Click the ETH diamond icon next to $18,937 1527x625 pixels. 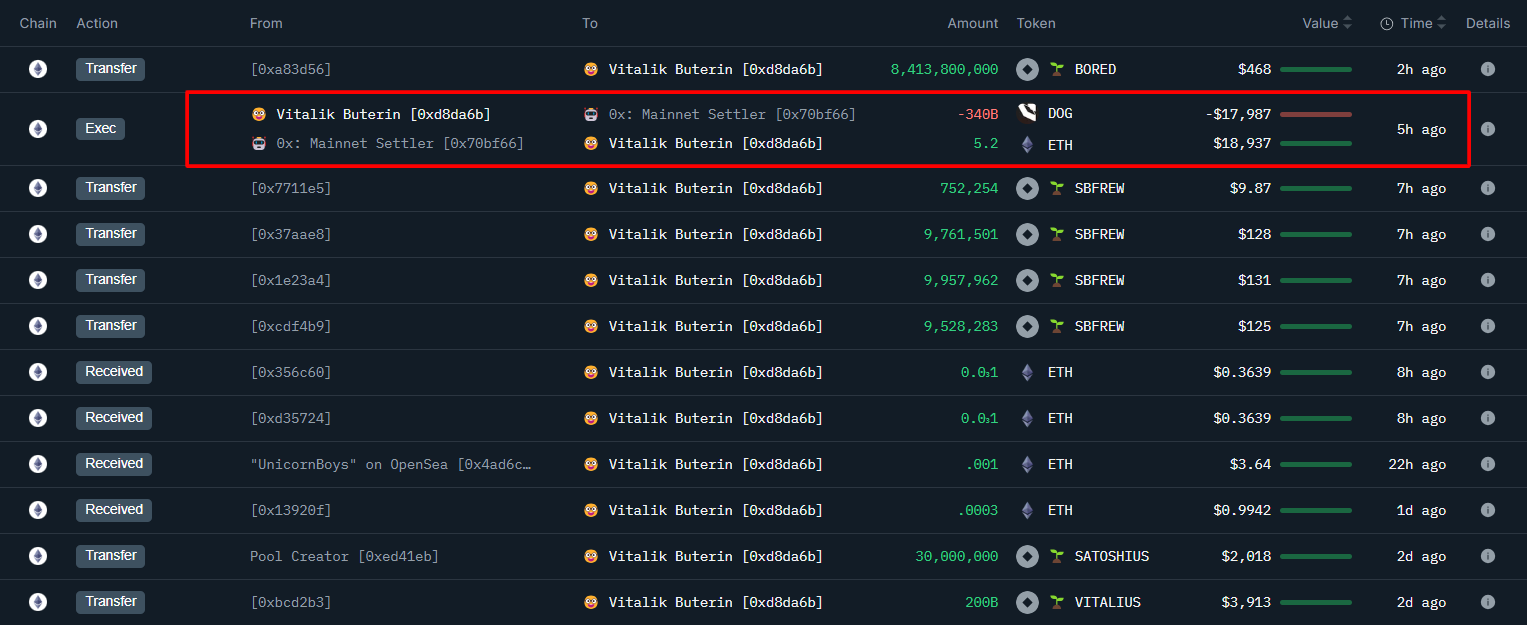click(x=1026, y=145)
